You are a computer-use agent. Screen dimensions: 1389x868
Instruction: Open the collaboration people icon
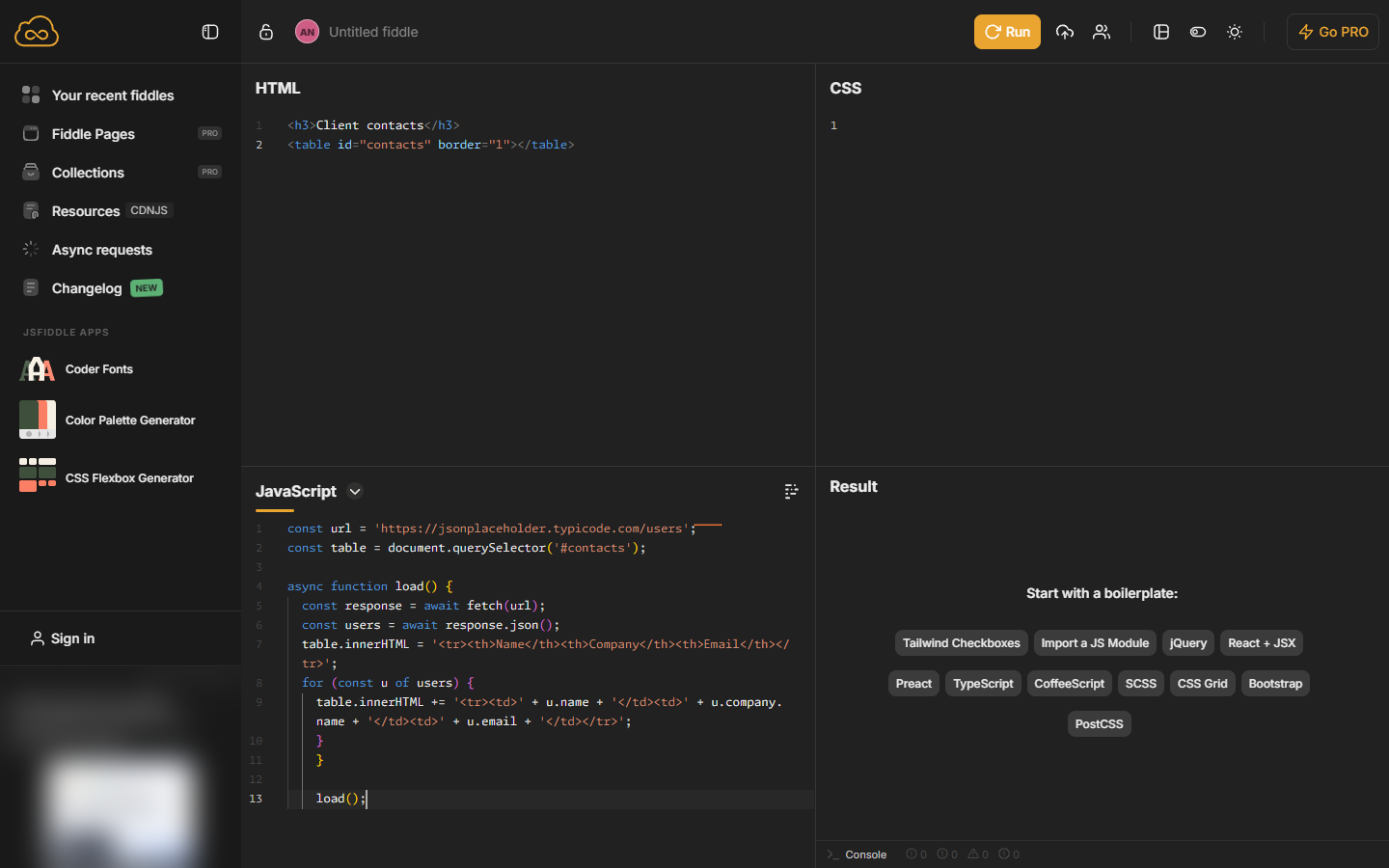coord(1101,32)
